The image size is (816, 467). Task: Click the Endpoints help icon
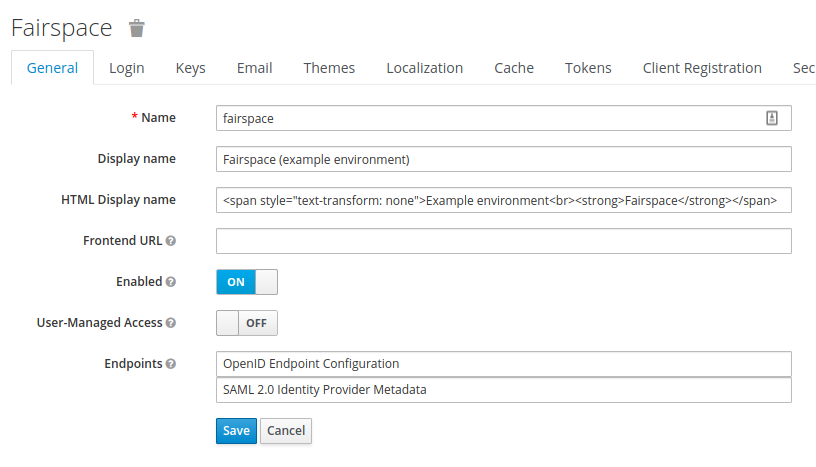click(x=171, y=364)
